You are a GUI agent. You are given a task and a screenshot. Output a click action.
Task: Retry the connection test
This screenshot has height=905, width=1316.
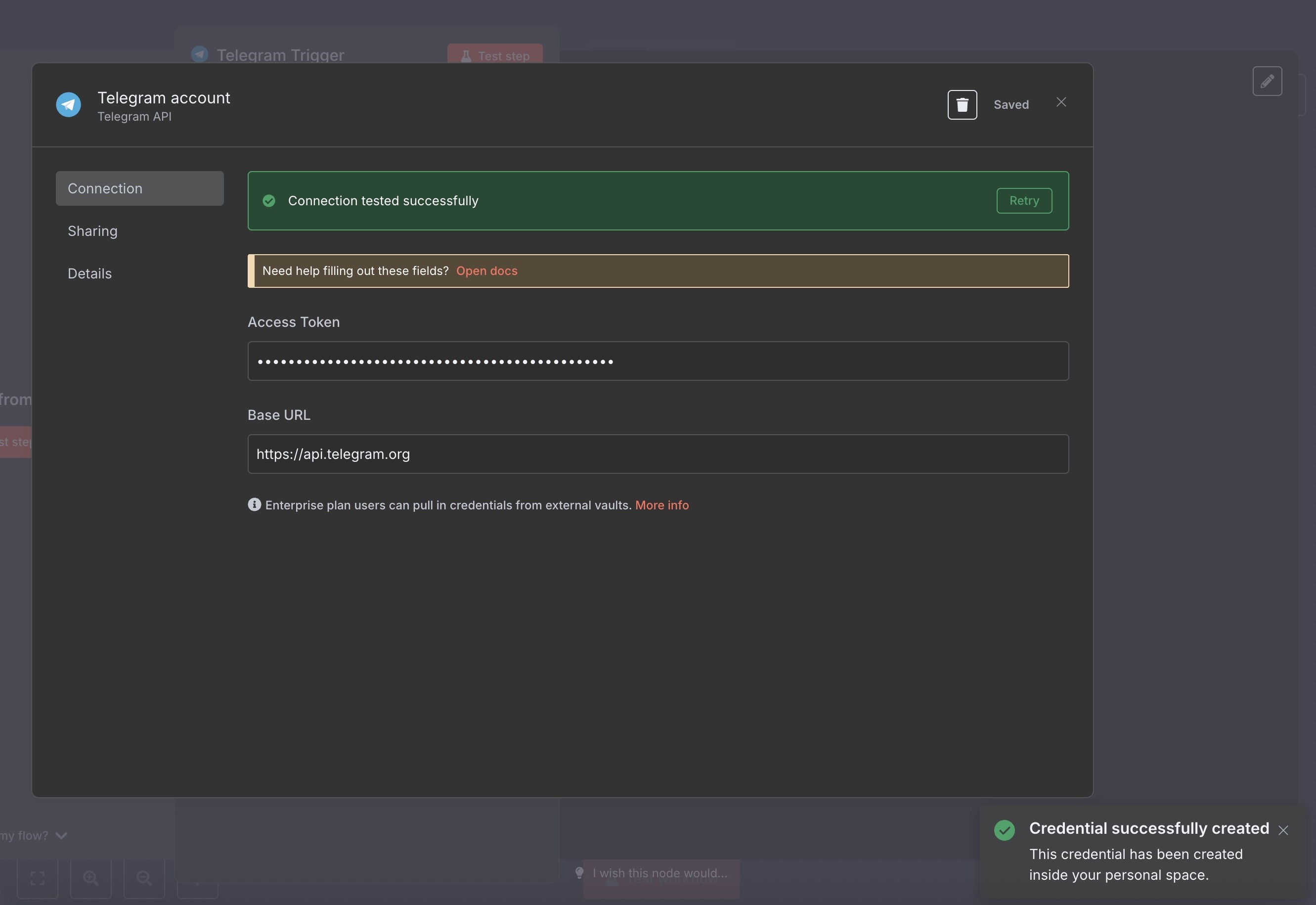[1023, 201]
